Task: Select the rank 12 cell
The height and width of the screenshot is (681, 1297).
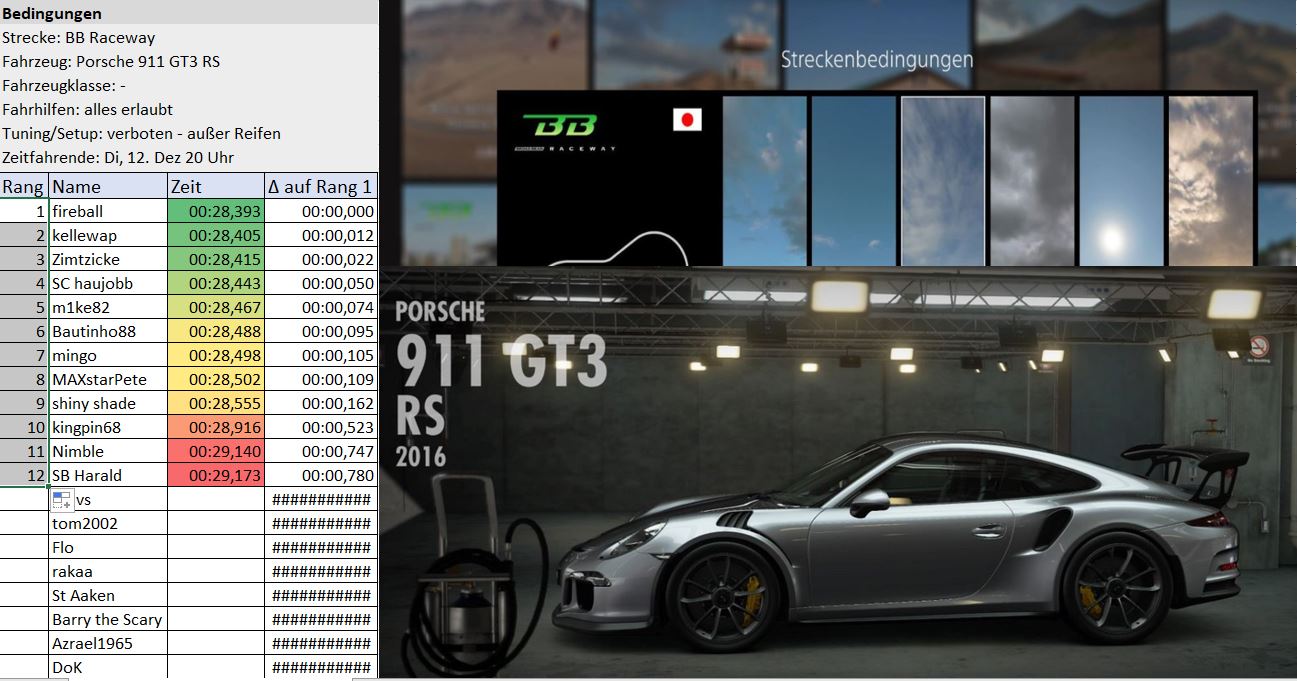Action: 24,475
